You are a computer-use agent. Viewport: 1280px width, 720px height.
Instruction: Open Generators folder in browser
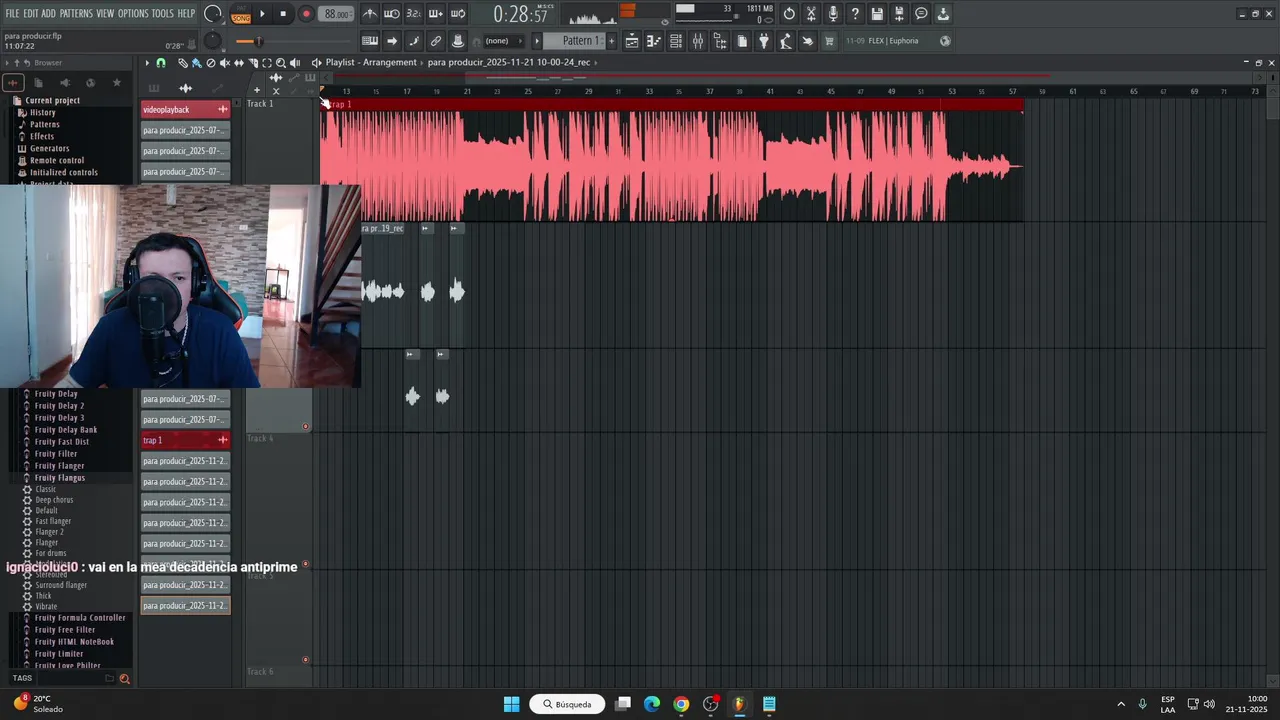[x=49, y=148]
